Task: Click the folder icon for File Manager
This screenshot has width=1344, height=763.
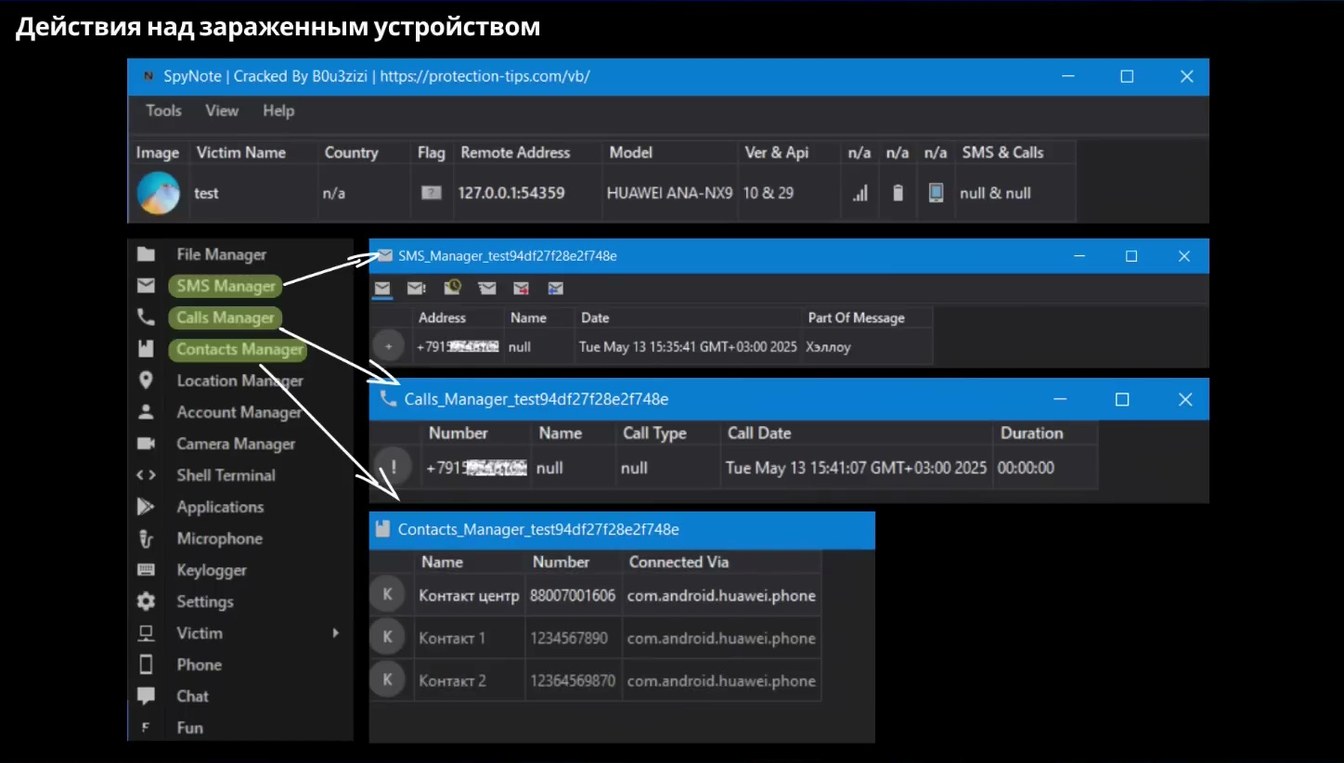Action: 146,254
